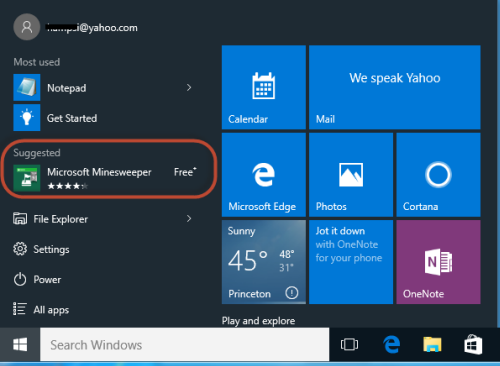Expand File Explorer jump list arrow
The height and width of the screenshot is (366, 500).
pyautogui.click(x=189, y=219)
